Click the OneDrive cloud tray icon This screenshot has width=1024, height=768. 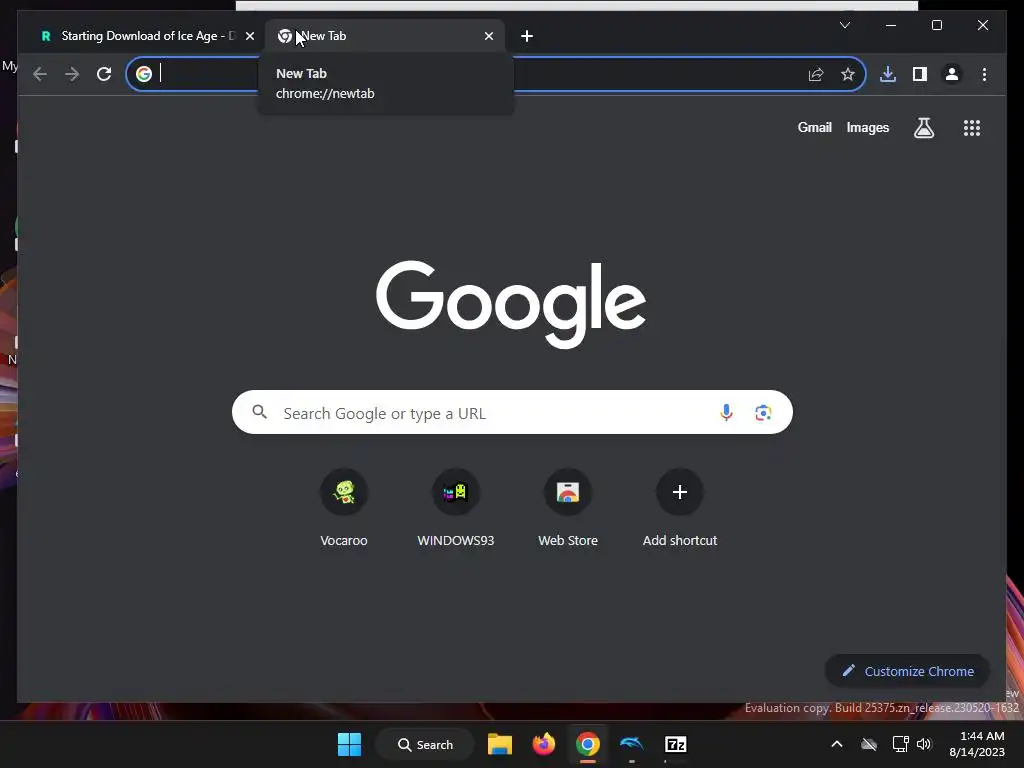point(869,744)
